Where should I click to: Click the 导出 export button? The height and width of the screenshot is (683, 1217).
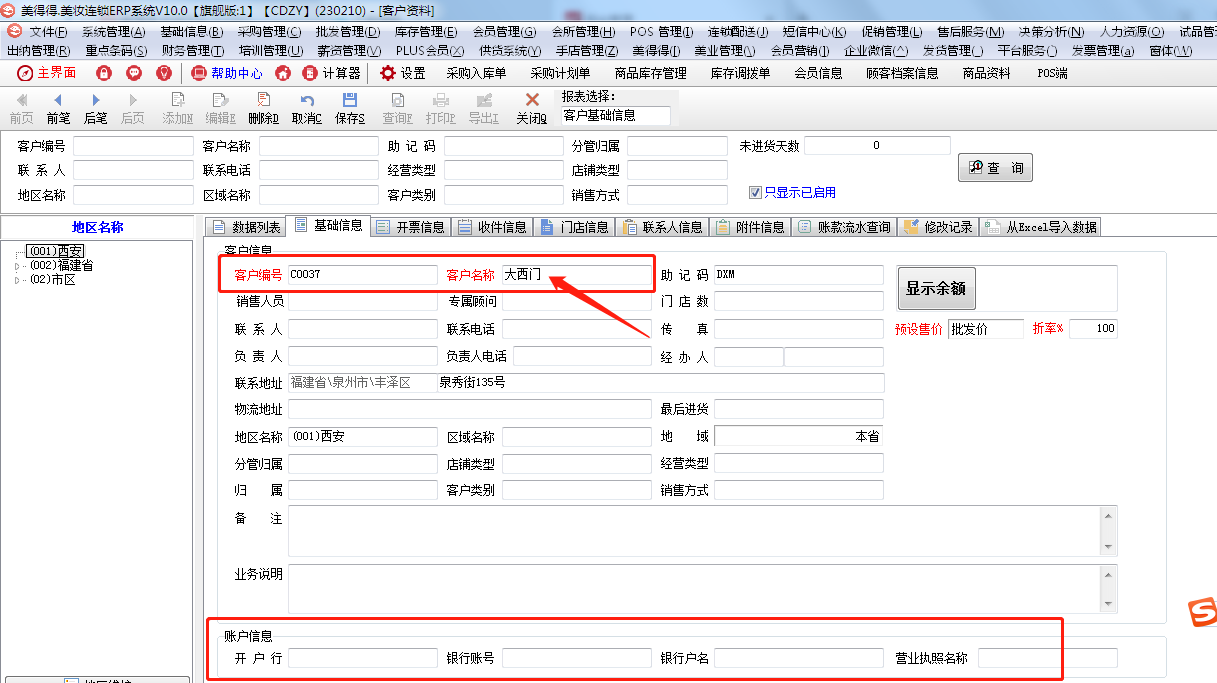point(484,108)
